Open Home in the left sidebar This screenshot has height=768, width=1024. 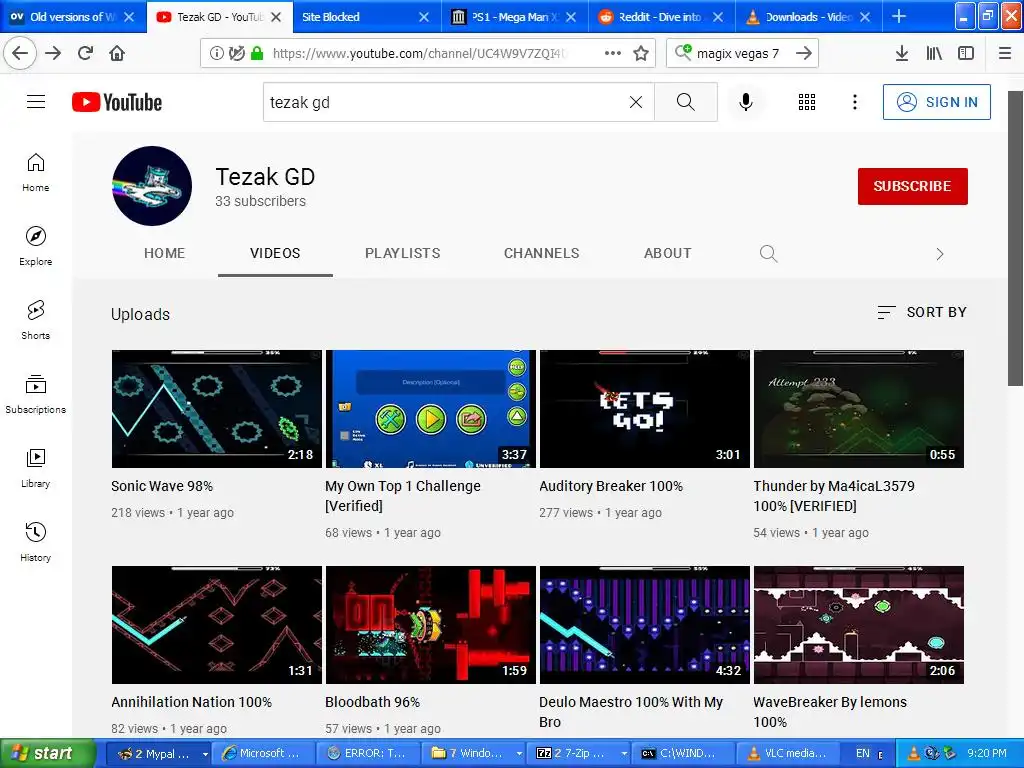click(36, 172)
